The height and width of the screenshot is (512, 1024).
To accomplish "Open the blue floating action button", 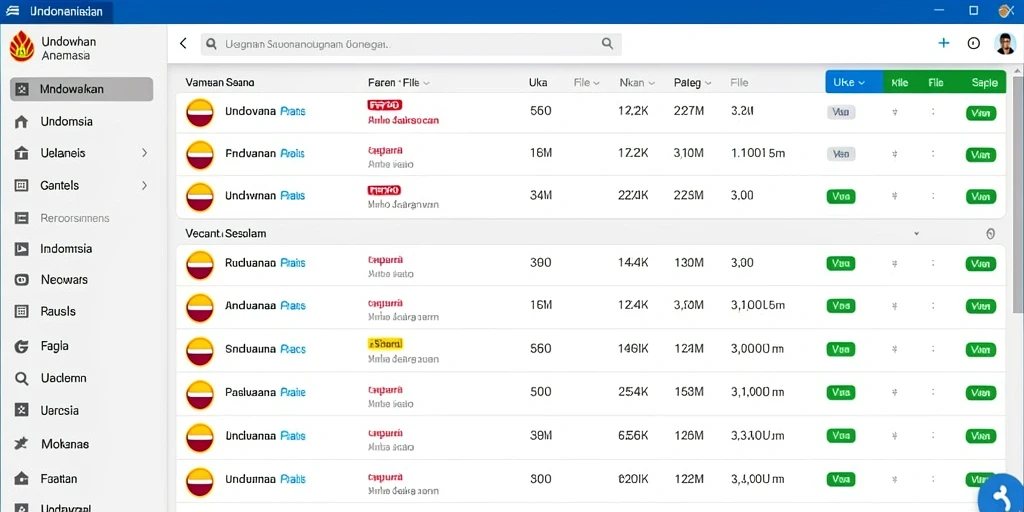I will tap(1002, 496).
